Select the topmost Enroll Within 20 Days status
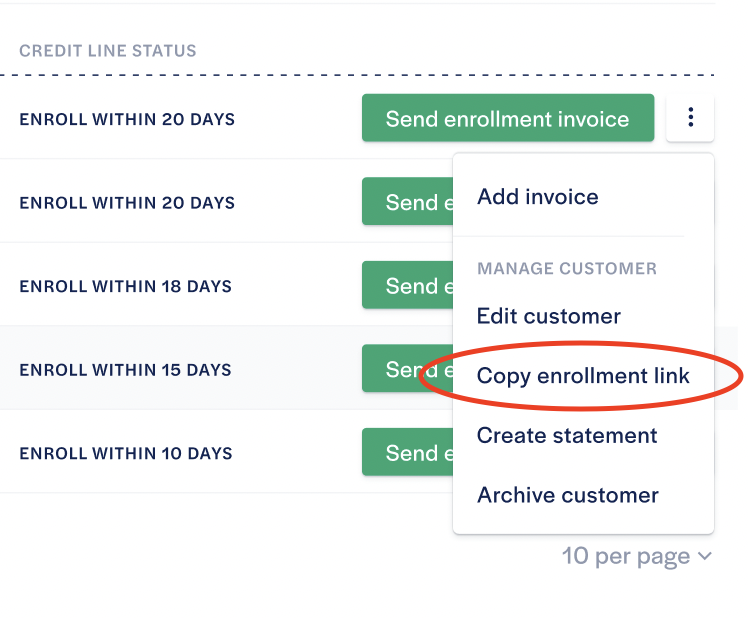748x618 pixels. (127, 119)
